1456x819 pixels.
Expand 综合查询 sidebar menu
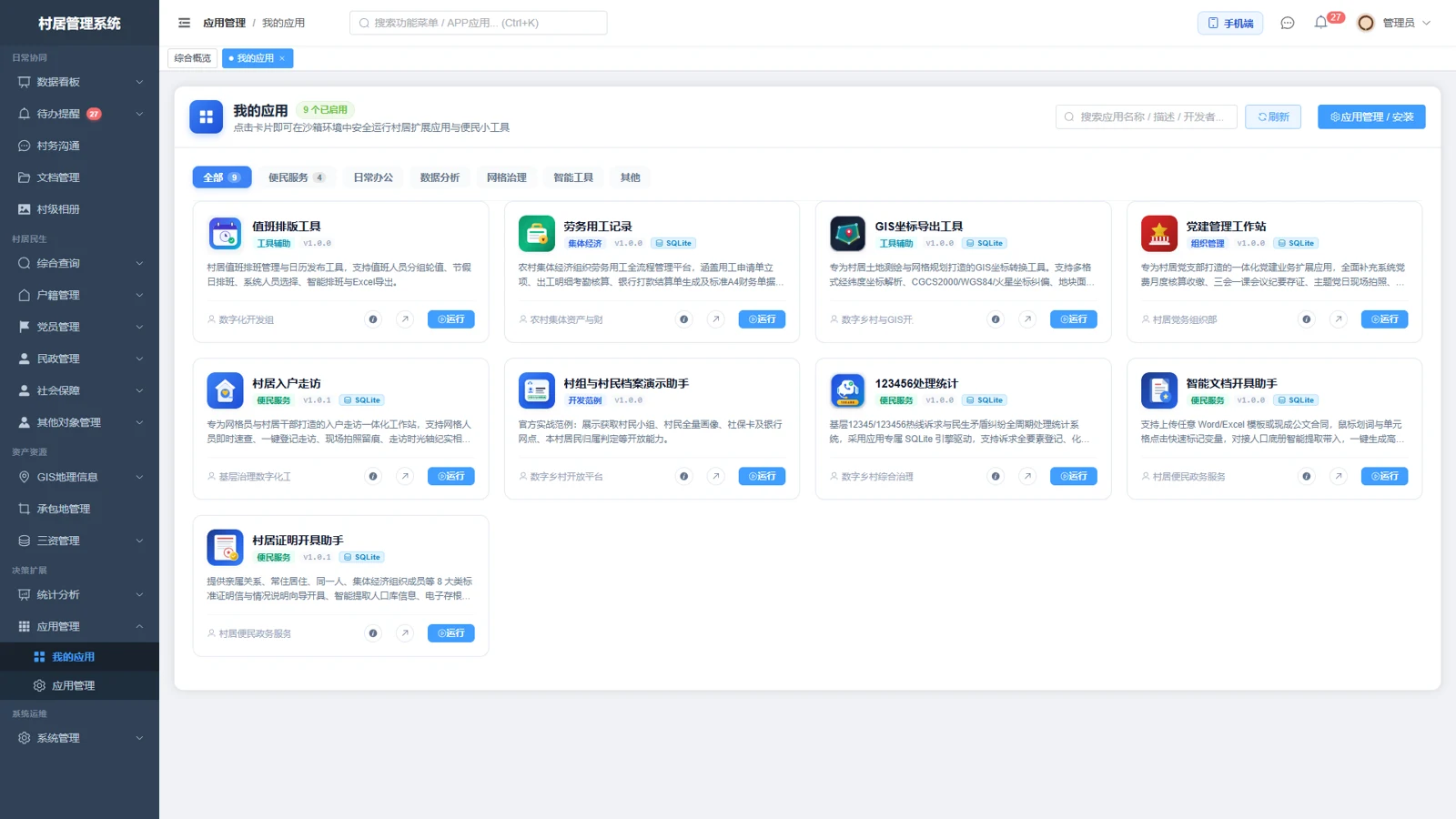[x=79, y=263]
